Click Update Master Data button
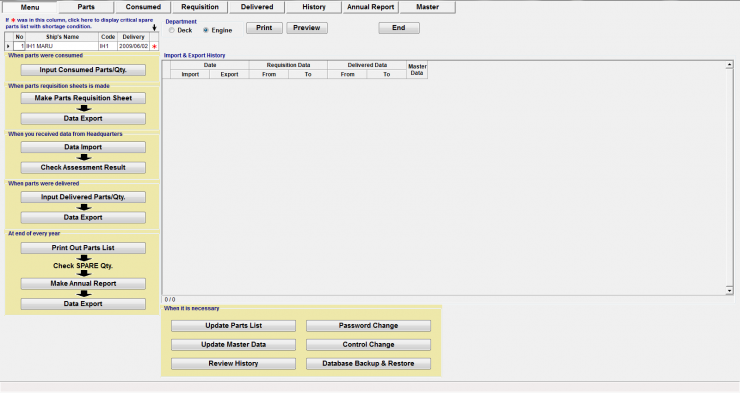 tap(234, 345)
